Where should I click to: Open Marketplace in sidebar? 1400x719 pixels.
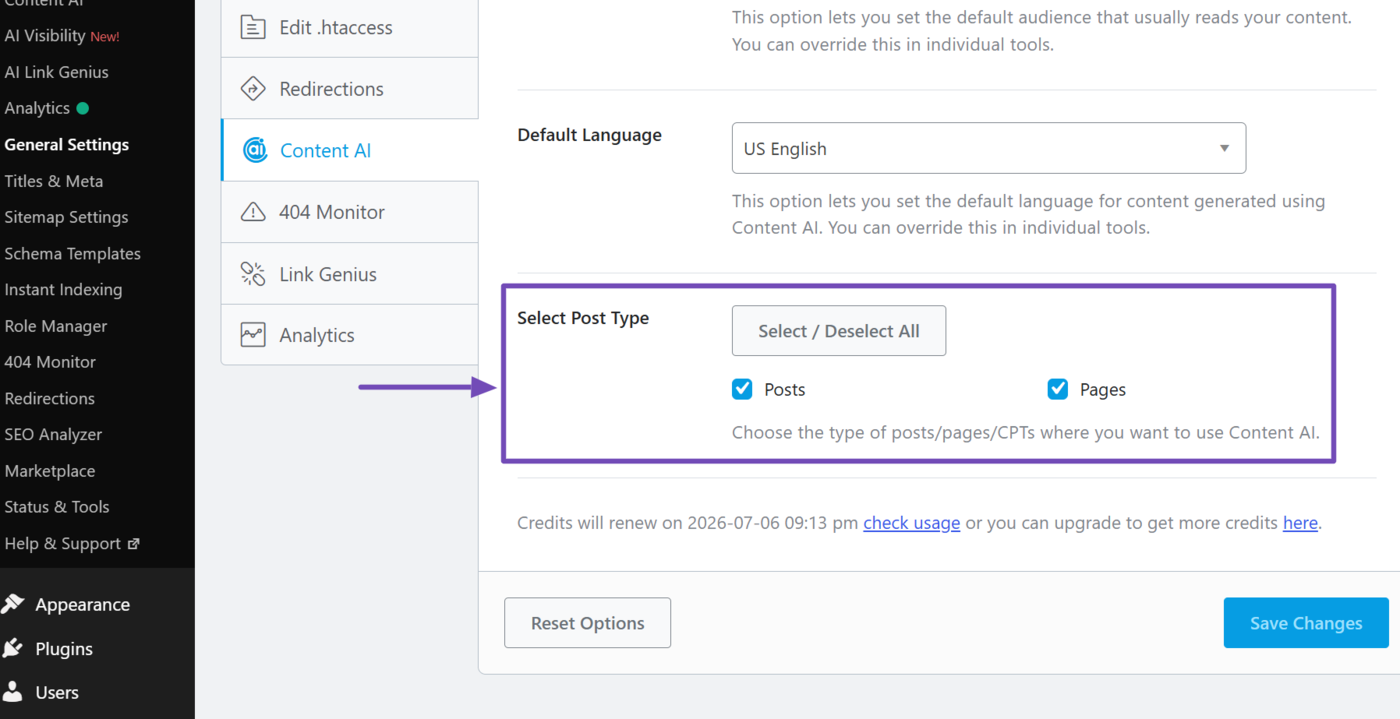click(50, 471)
